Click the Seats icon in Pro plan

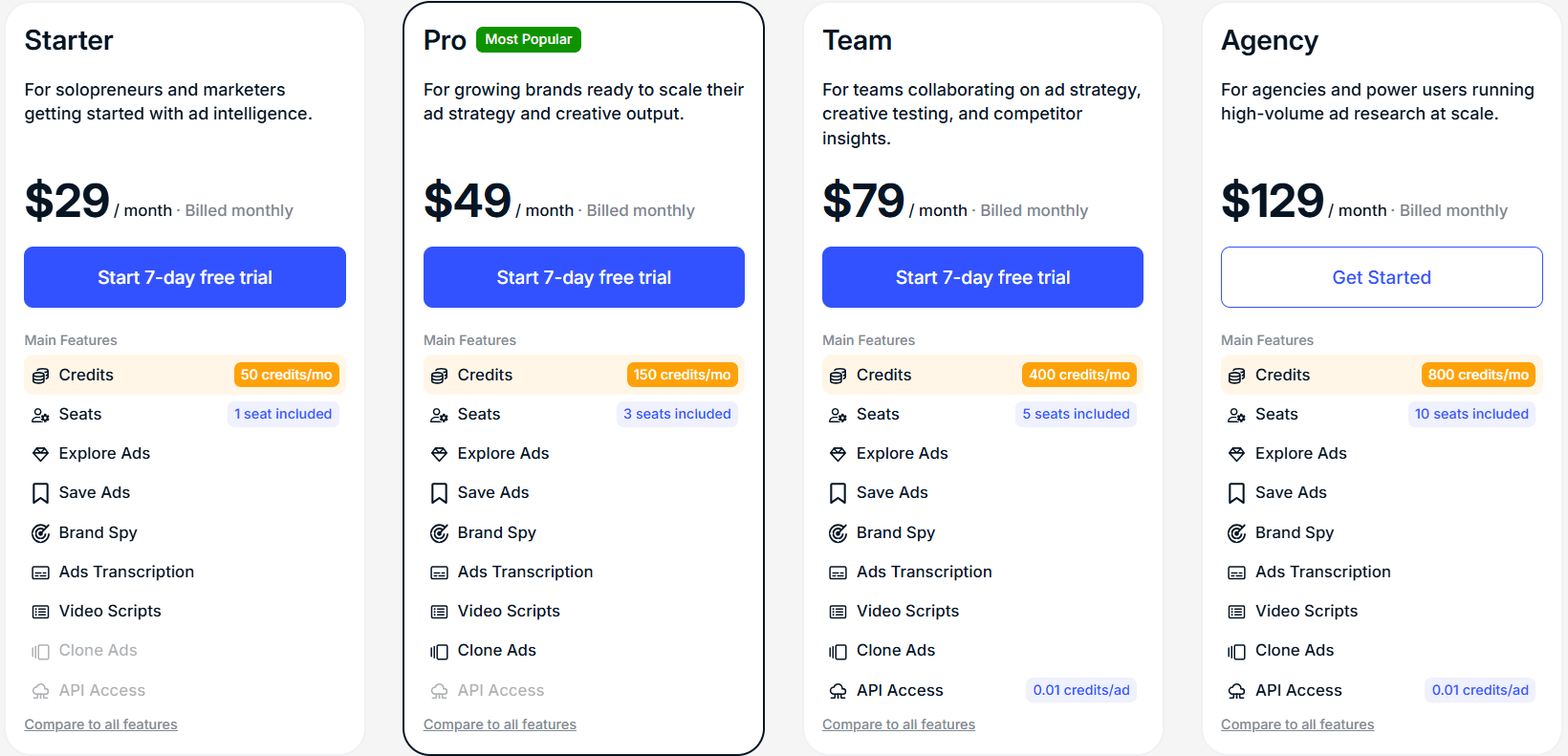[439, 415]
